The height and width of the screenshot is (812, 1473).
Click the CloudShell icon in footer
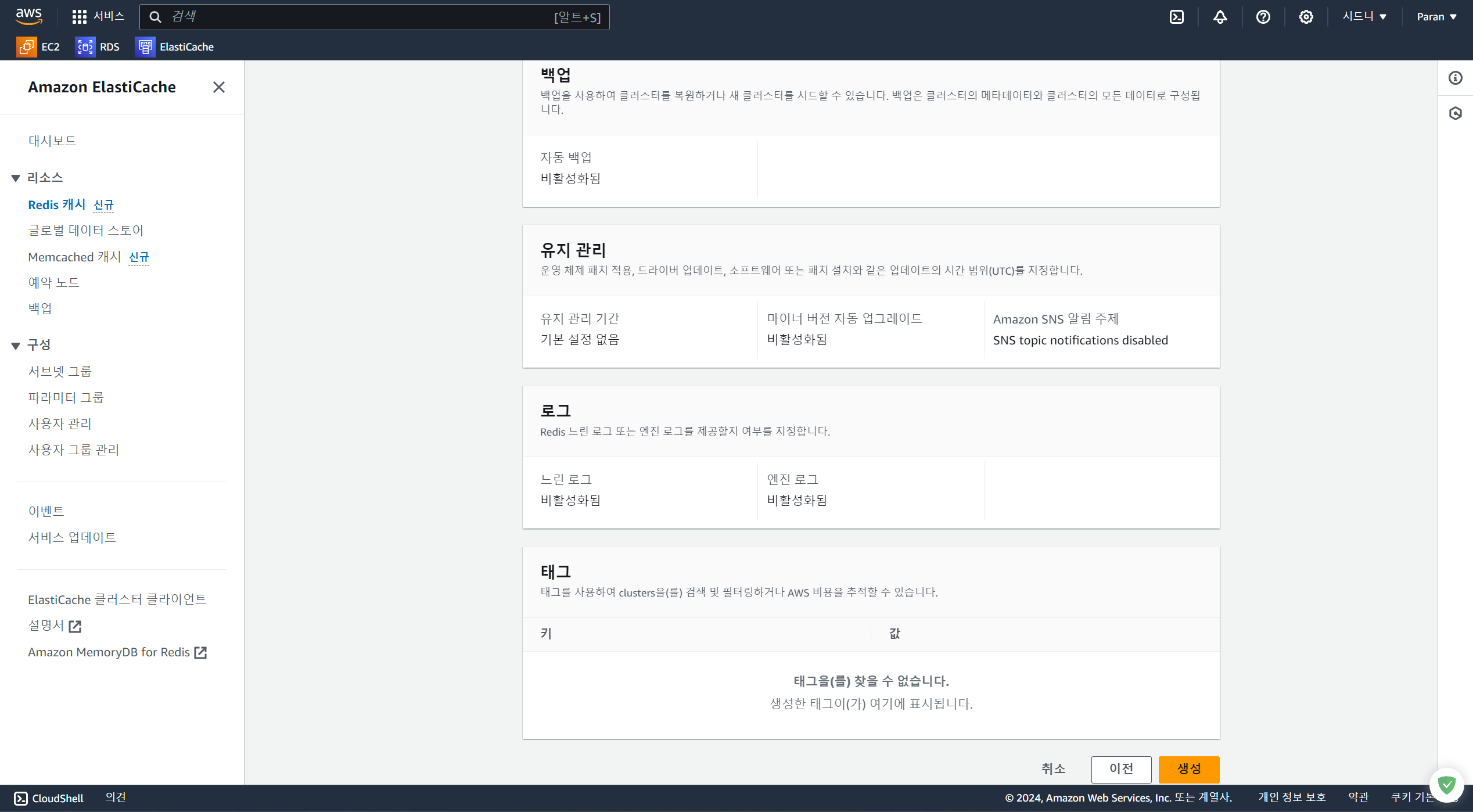tap(21, 799)
